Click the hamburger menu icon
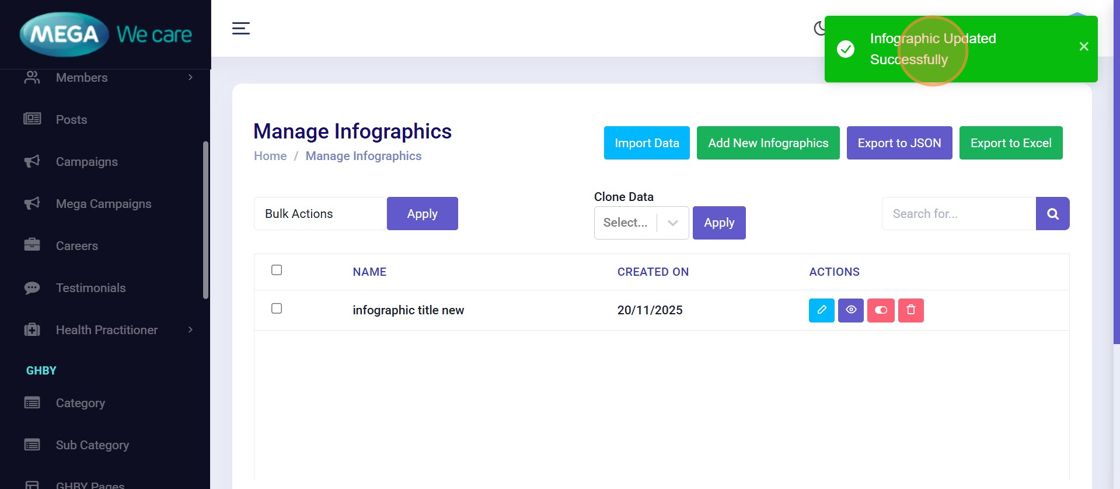Screen dimensions: 1120x489 pyautogui.click(x=241, y=28)
